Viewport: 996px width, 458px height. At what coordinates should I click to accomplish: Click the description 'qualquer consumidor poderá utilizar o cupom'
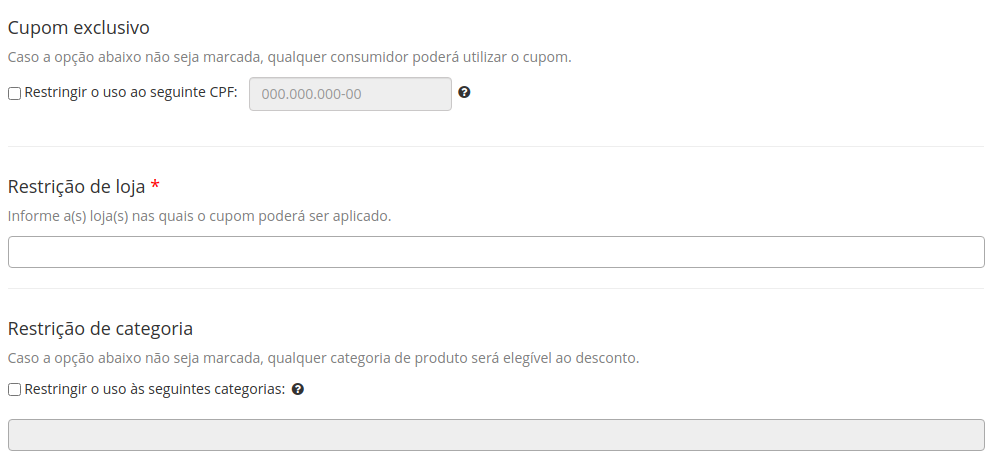[x=419, y=57]
